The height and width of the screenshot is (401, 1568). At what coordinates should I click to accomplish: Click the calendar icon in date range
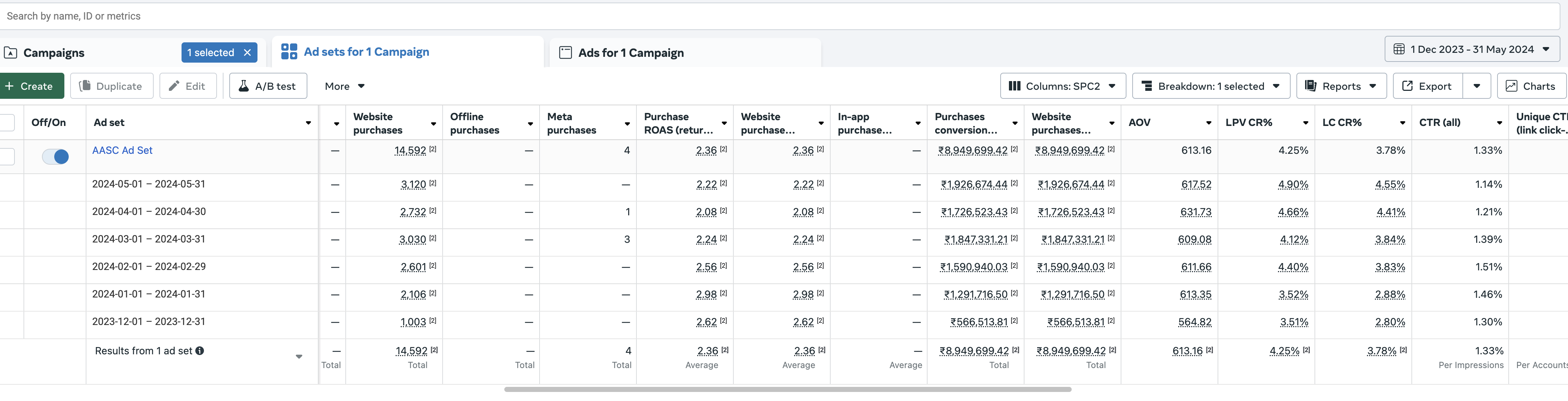tap(1399, 49)
